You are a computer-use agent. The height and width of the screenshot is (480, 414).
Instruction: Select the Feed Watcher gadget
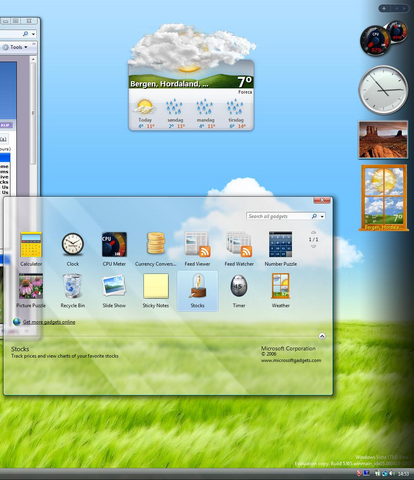[239, 249]
